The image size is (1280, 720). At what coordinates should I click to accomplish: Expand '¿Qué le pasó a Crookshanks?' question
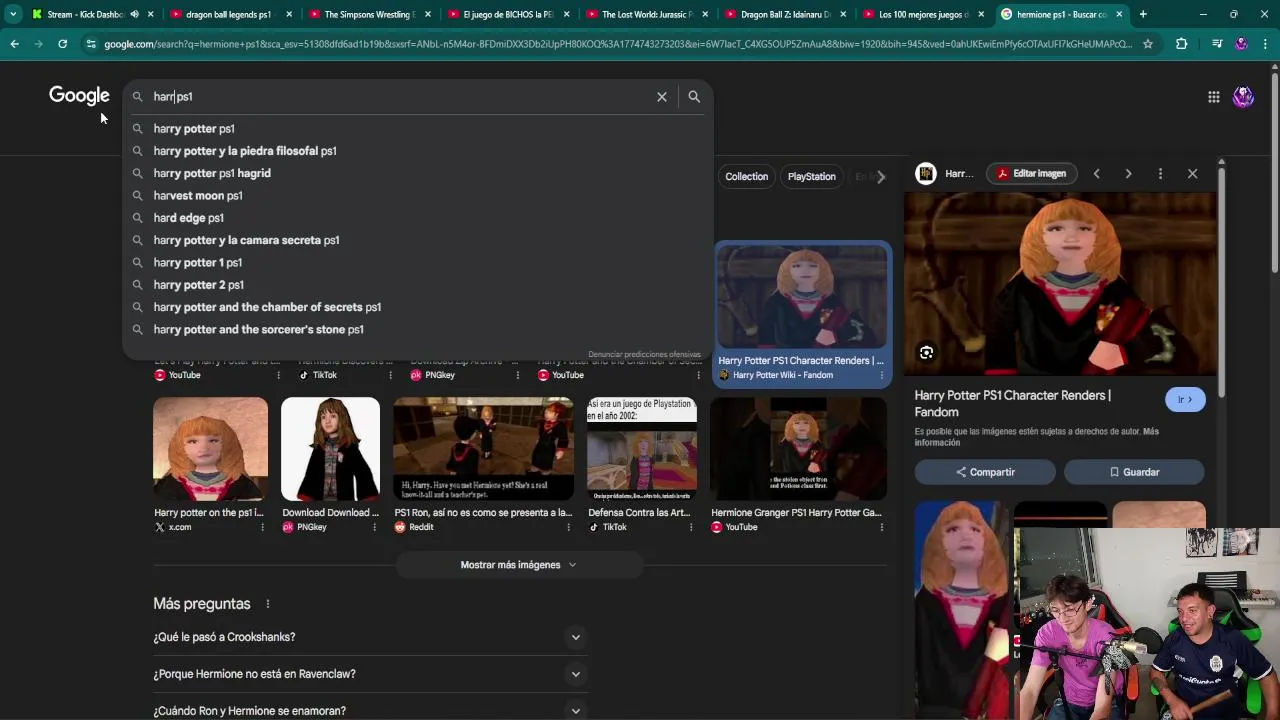369,637
